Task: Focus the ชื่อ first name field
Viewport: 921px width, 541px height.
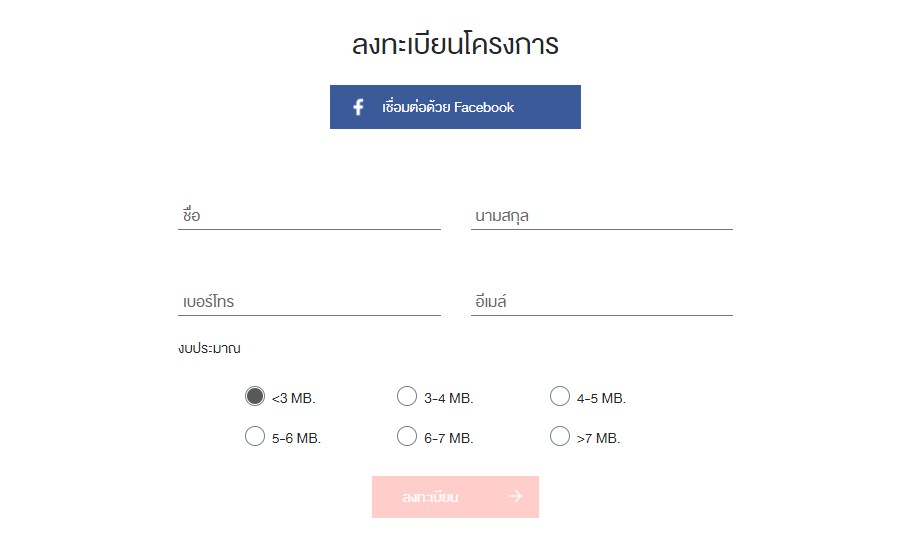Action: (310, 216)
